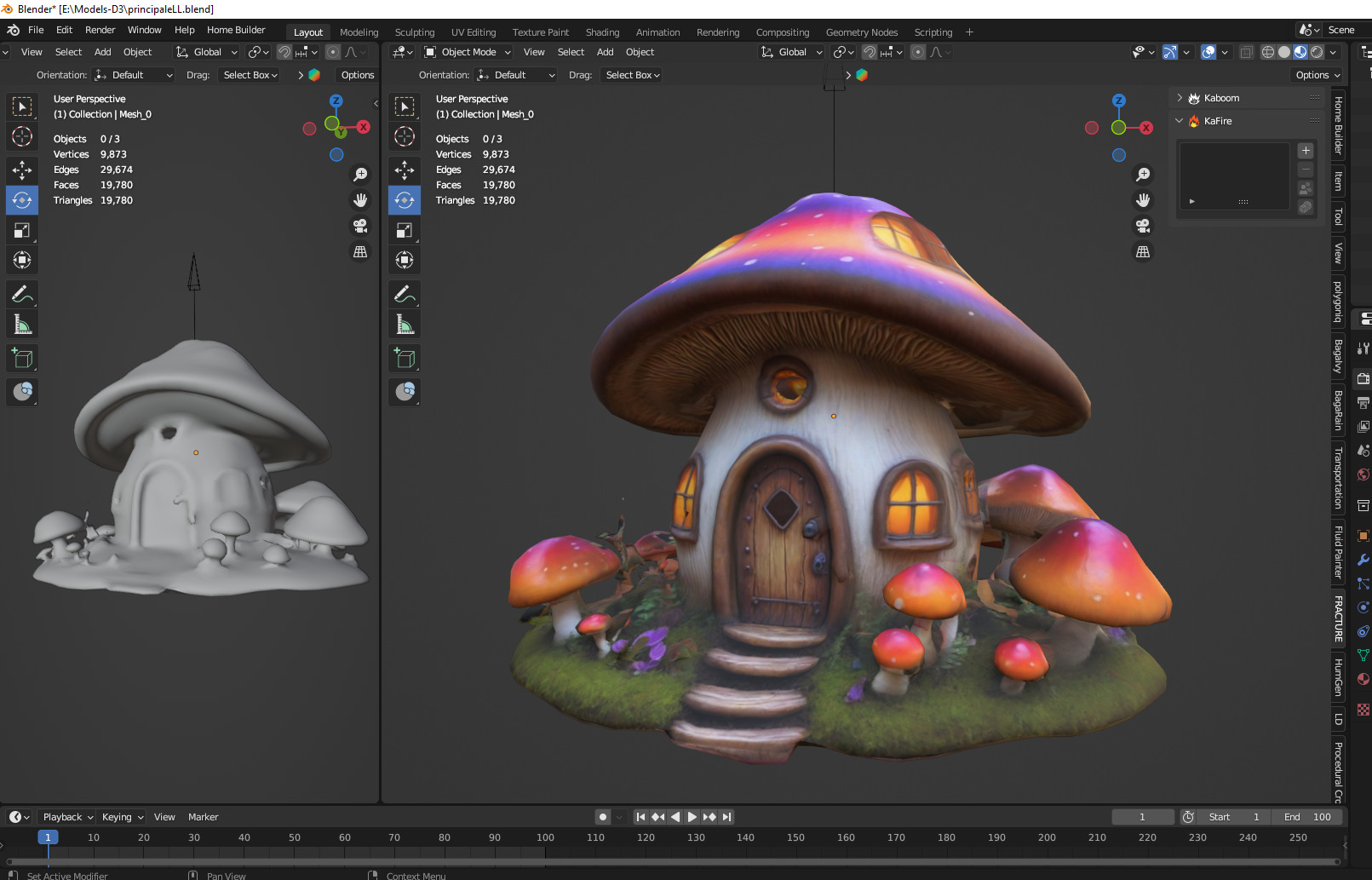The width and height of the screenshot is (1372, 880).
Task: Click the Marker menu in the timeline
Action: point(203,817)
